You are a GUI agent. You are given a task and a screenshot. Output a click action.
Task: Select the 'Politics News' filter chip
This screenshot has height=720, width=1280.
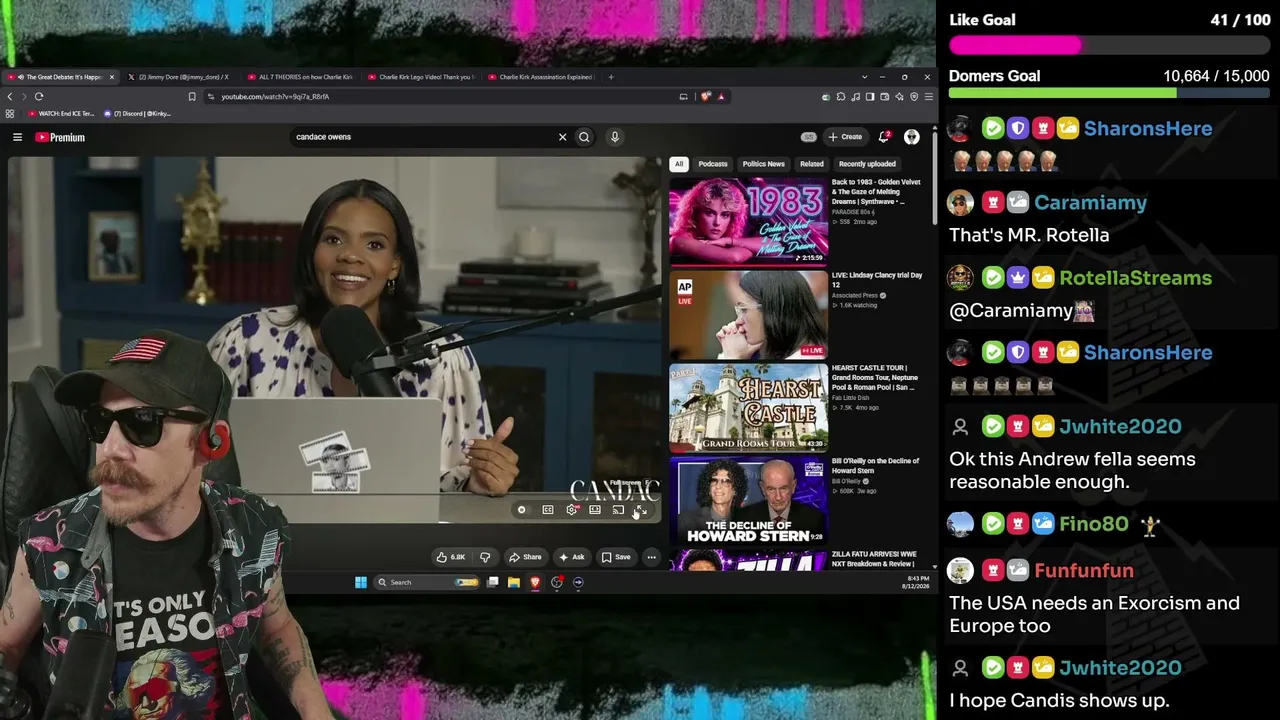point(763,164)
